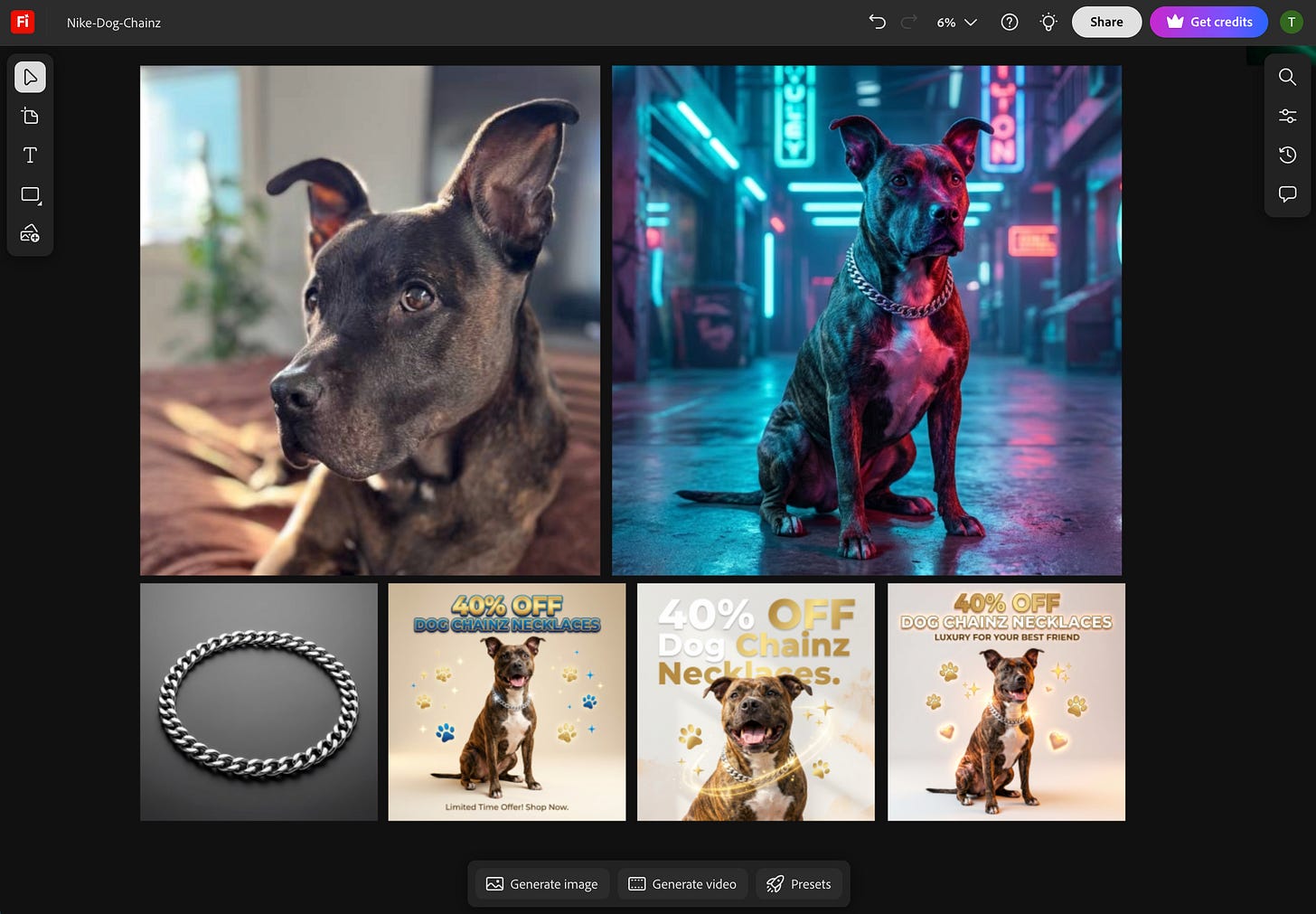Open the 6% zoom dropdown
The height and width of the screenshot is (914, 1316).
(956, 22)
